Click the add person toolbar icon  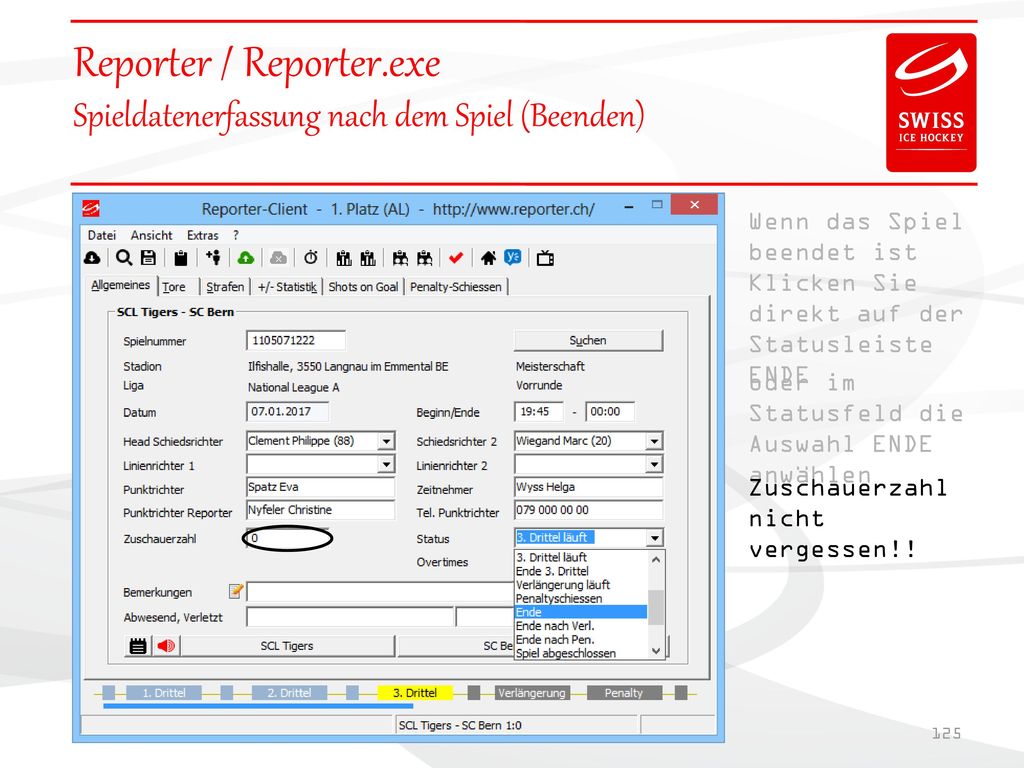(213, 258)
